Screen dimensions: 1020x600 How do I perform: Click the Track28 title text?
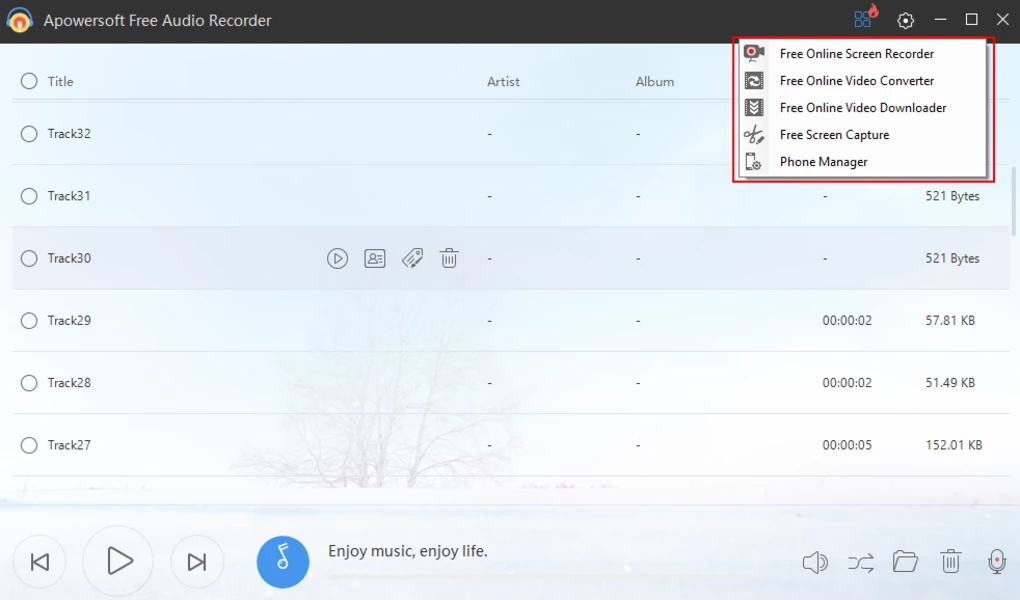click(x=69, y=383)
